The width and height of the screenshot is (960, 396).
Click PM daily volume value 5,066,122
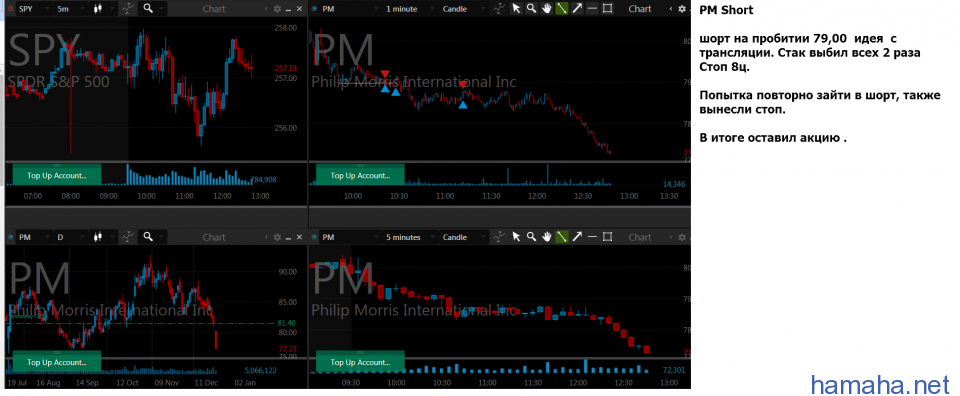260,370
